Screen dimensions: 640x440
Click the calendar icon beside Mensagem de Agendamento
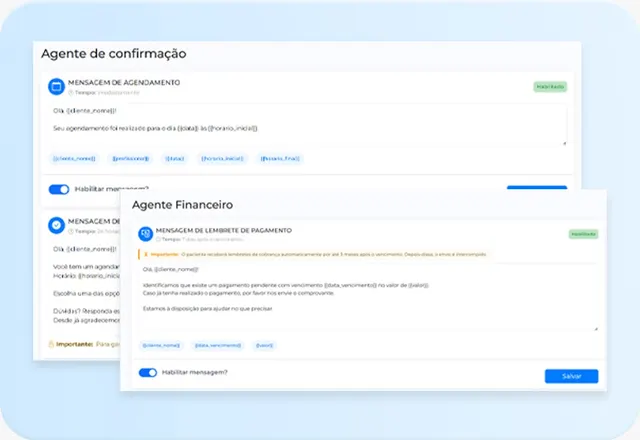[x=56, y=87]
